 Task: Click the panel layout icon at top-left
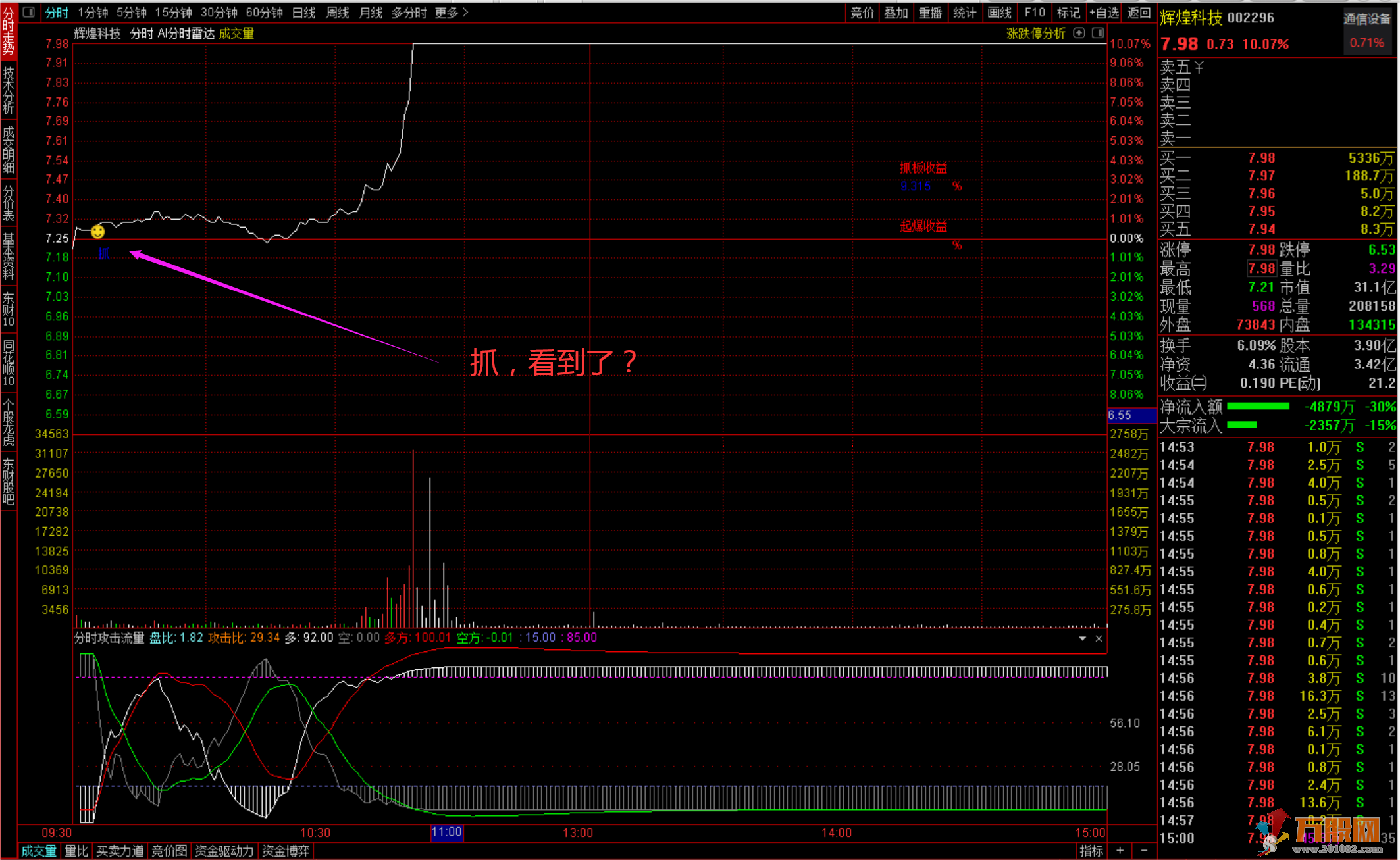28,12
